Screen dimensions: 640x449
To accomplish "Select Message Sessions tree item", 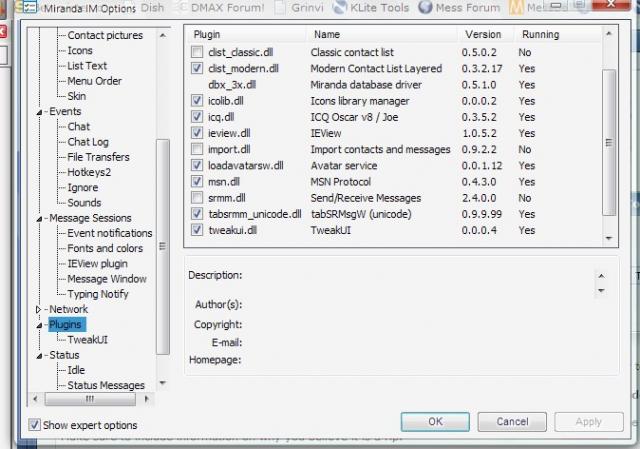I will pos(90,218).
